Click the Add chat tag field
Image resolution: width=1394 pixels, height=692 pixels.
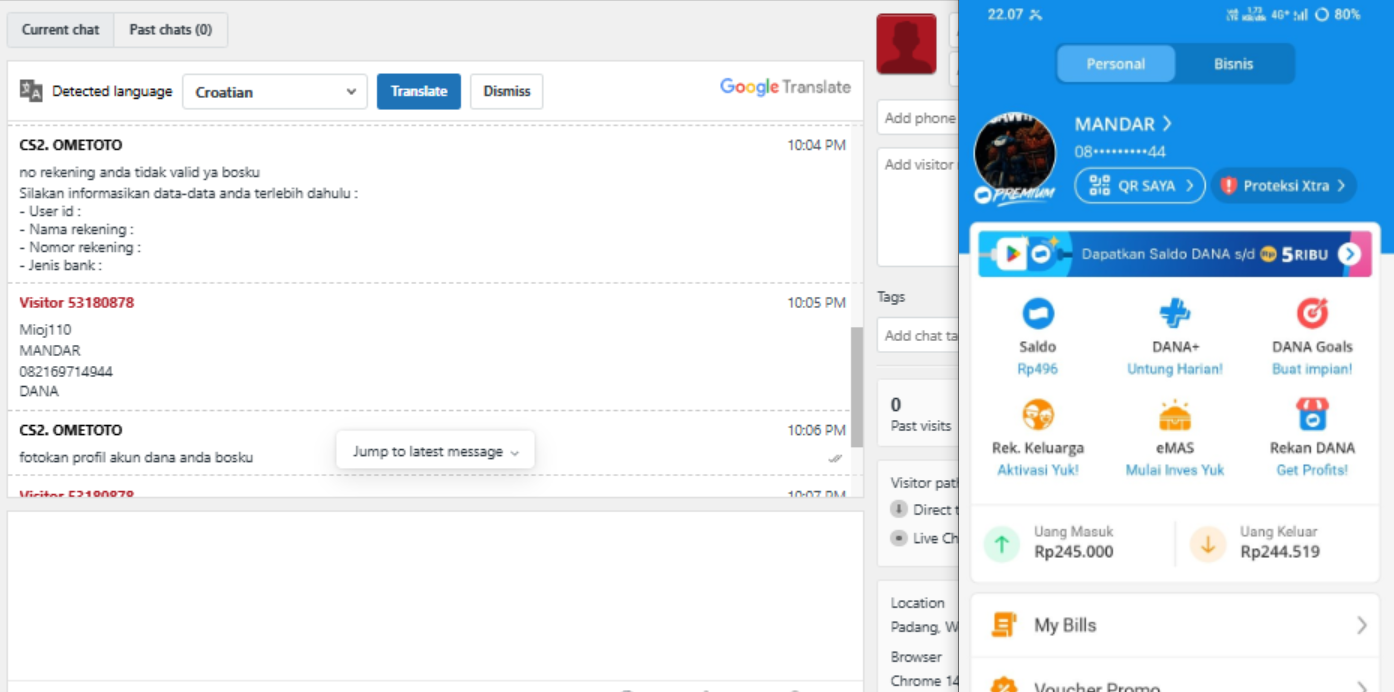click(918, 336)
